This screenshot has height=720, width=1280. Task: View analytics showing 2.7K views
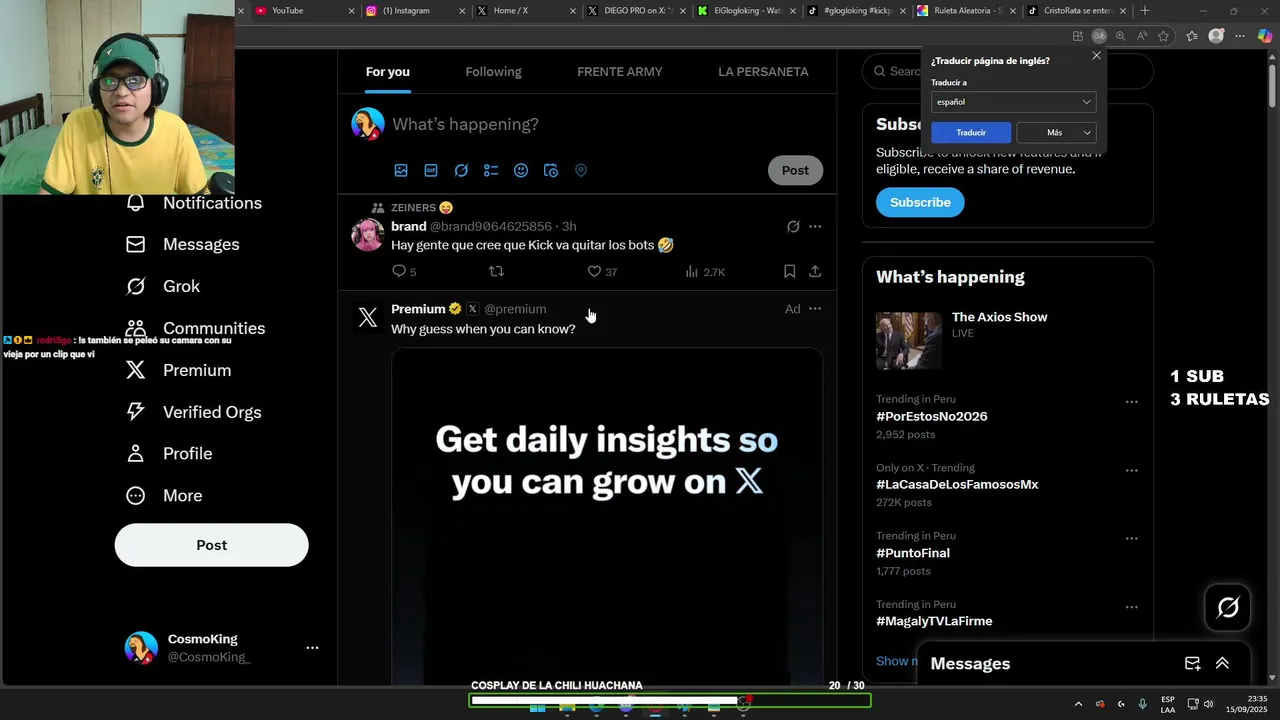tap(705, 271)
